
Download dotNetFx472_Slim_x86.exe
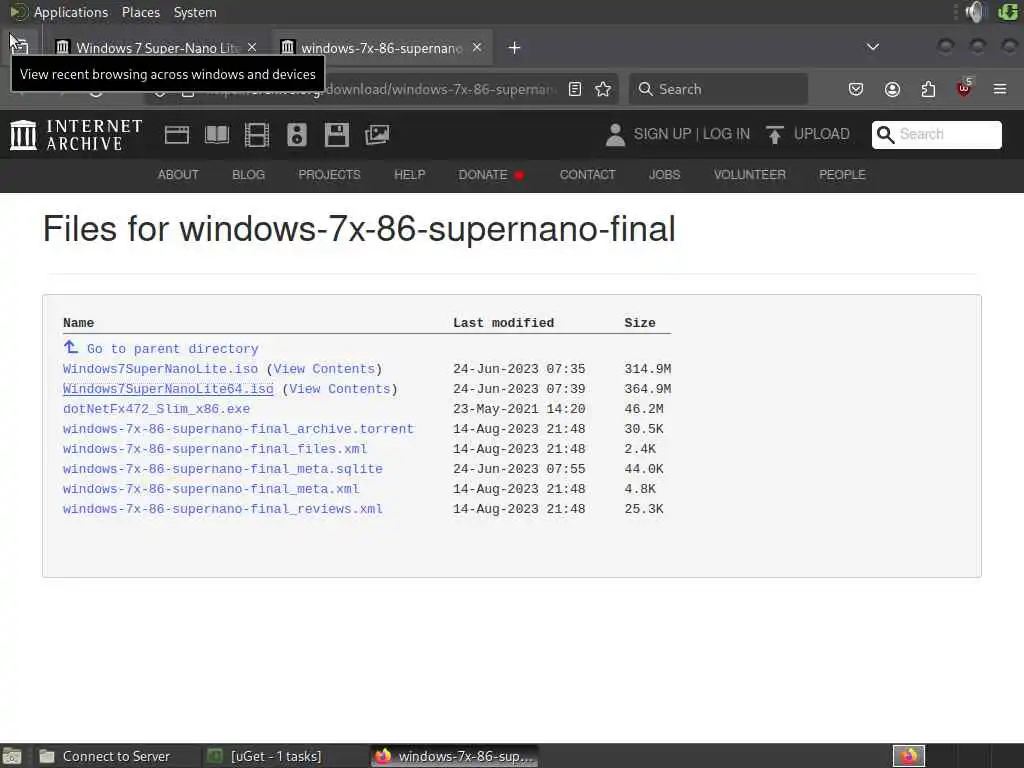(x=156, y=409)
